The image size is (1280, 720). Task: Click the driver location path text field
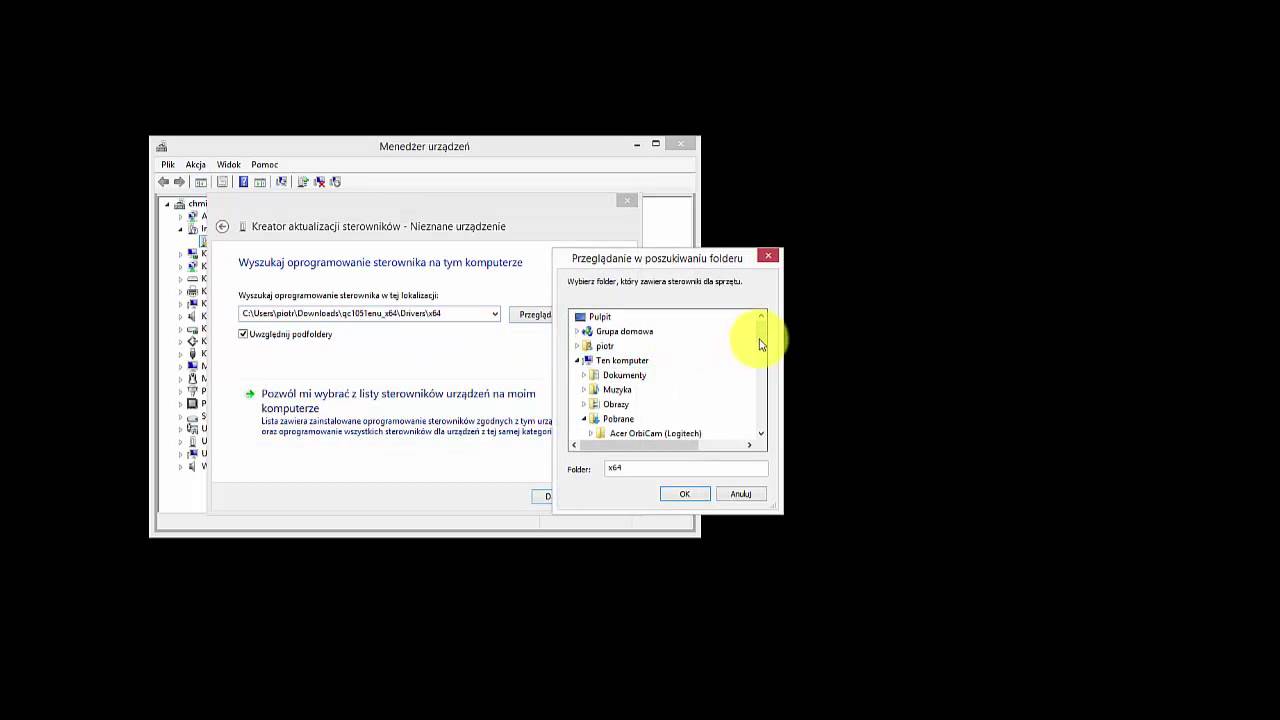point(364,314)
